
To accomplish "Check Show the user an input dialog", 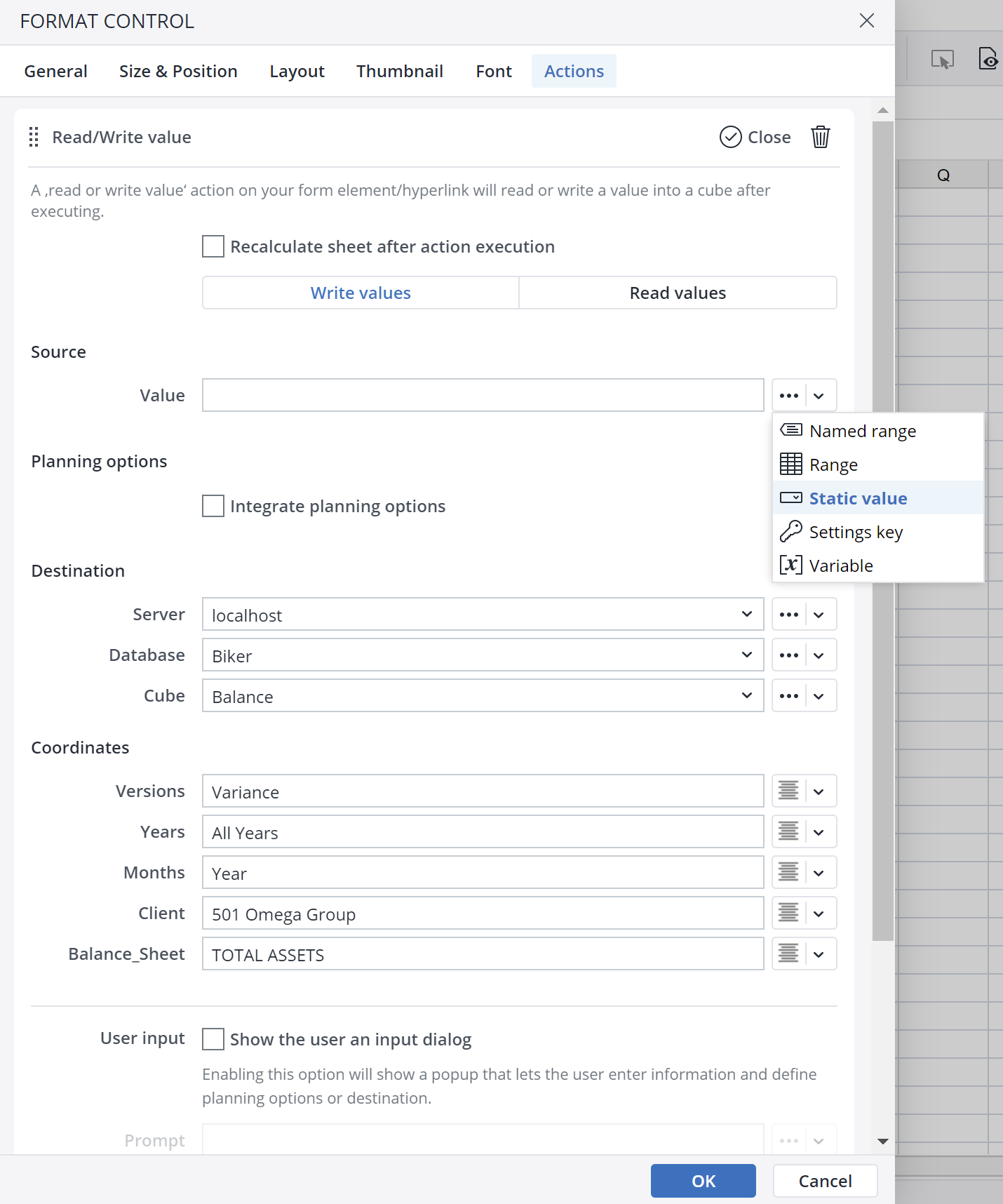I will click(x=213, y=1039).
